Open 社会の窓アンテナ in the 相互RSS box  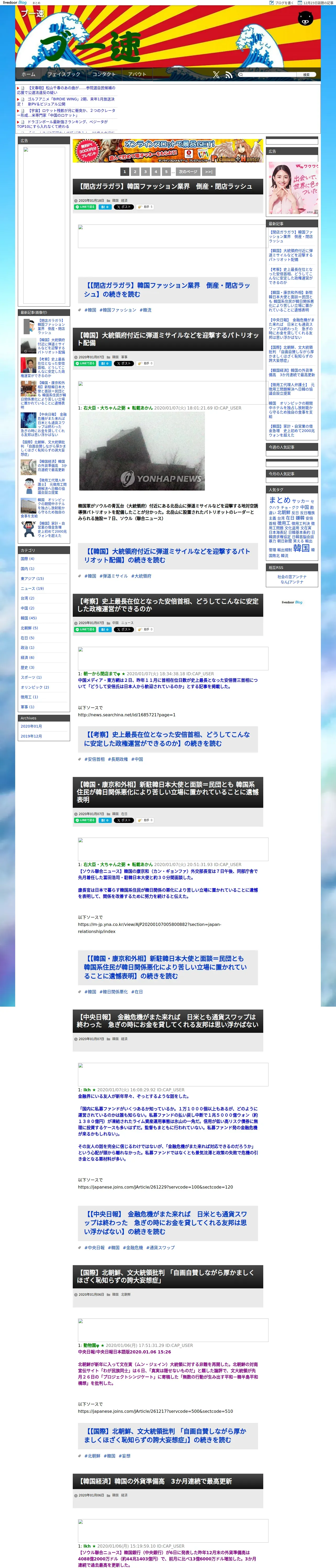click(x=292, y=577)
